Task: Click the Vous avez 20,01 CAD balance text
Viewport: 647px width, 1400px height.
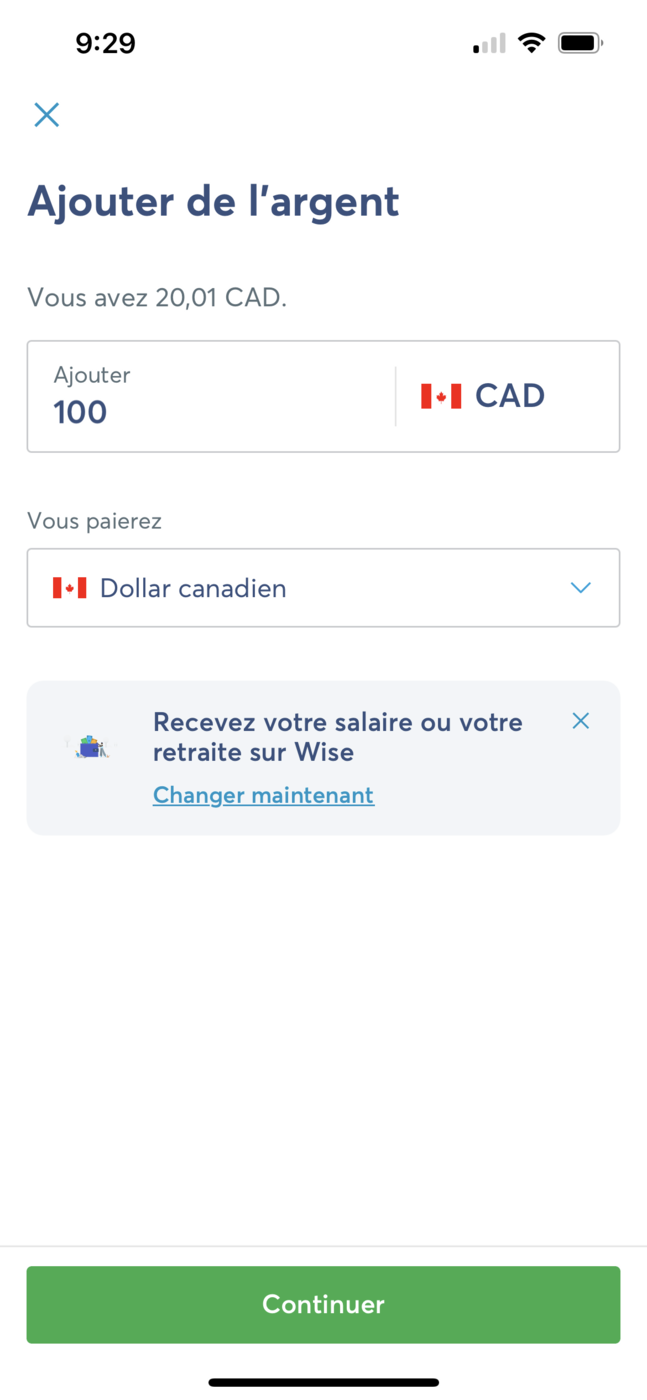Action: tap(156, 297)
